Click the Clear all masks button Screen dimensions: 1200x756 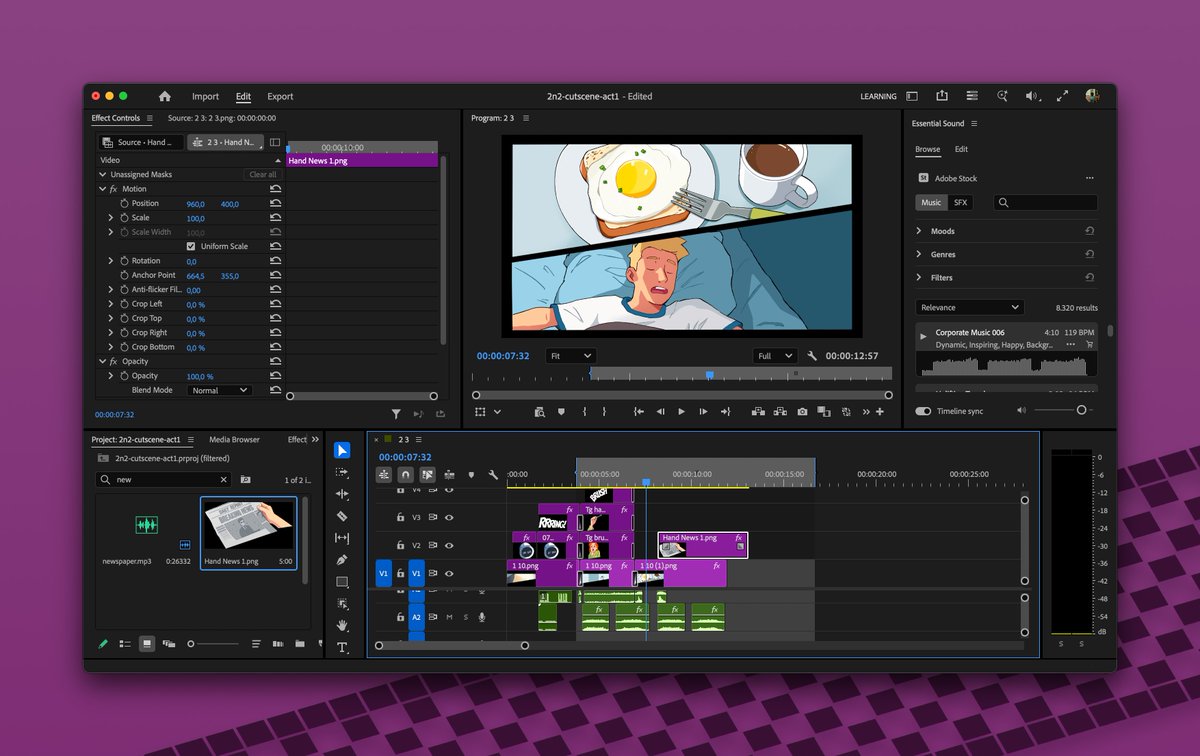263,174
